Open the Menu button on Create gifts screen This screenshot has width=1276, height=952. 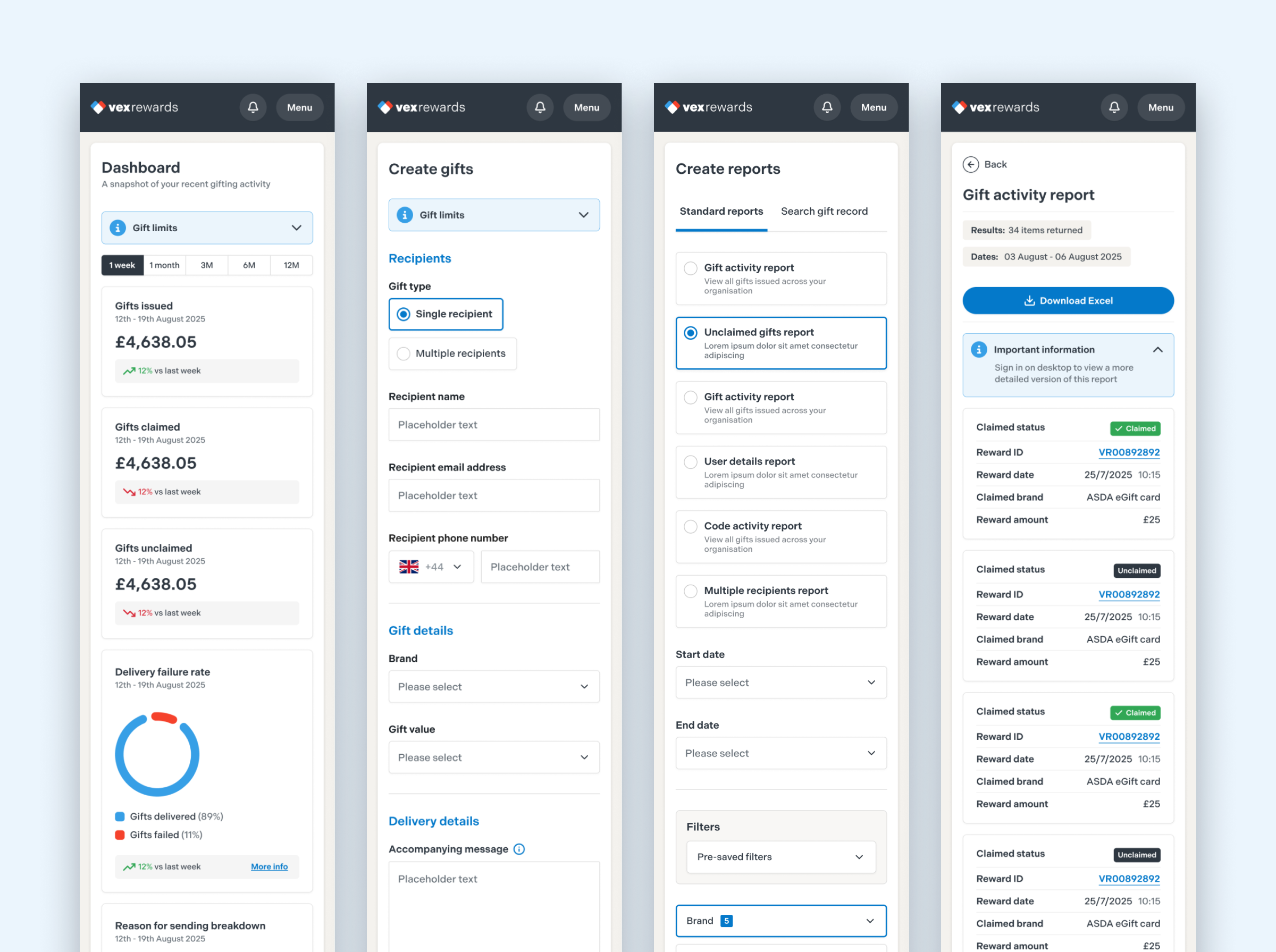click(x=587, y=107)
